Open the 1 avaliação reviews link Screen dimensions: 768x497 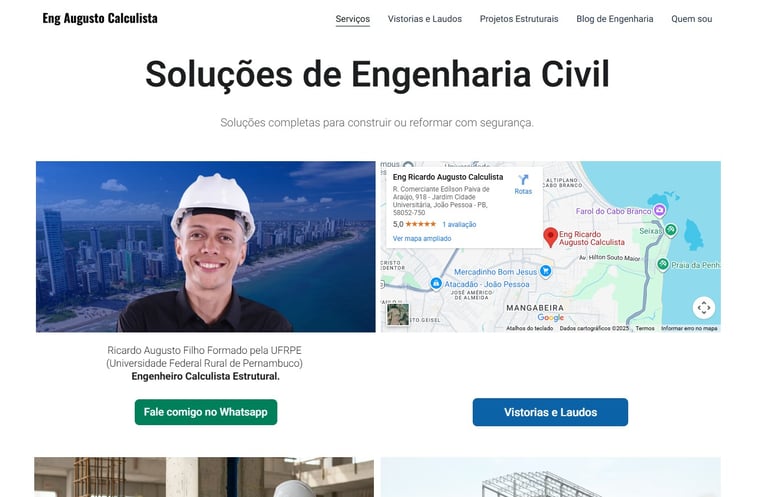(459, 224)
